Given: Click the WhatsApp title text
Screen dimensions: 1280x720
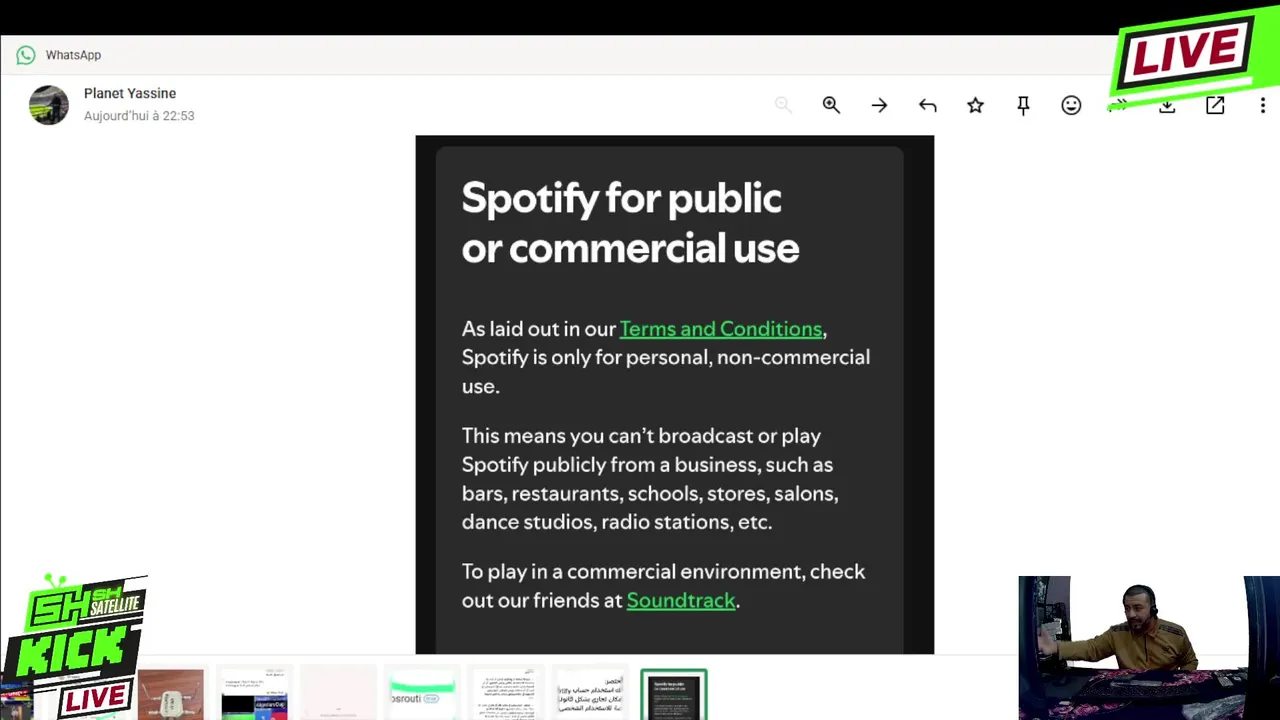Looking at the screenshot, I should pyautogui.click(x=73, y=55).
